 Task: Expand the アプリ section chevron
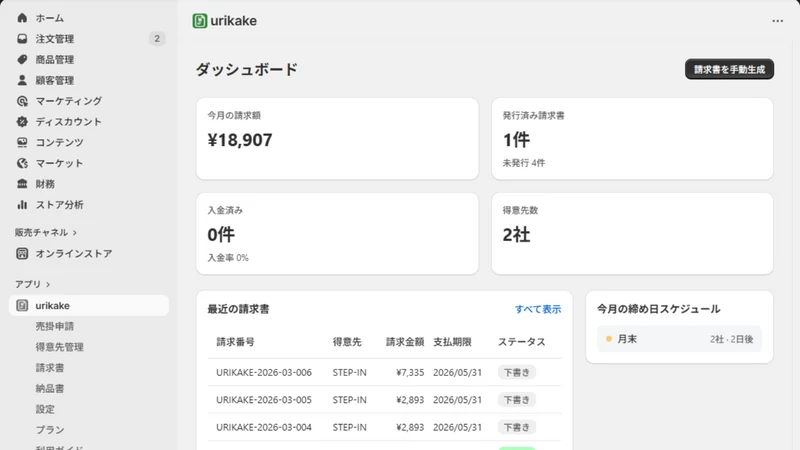(48, 285)
